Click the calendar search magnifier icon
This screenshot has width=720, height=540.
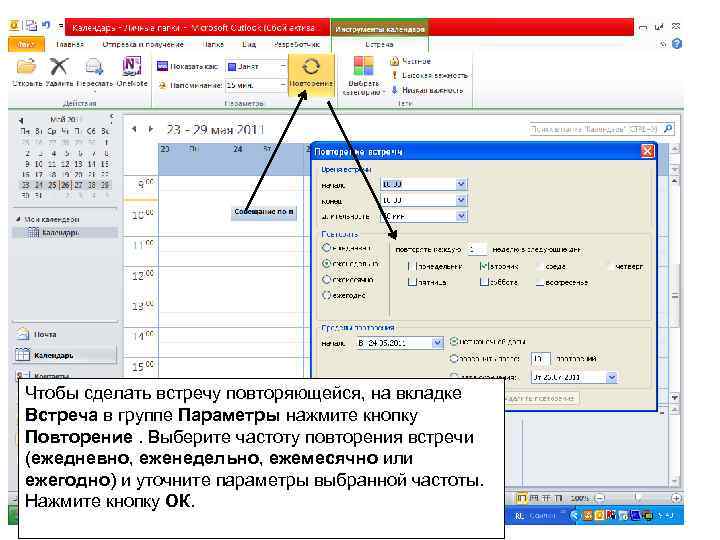[668, 129]
